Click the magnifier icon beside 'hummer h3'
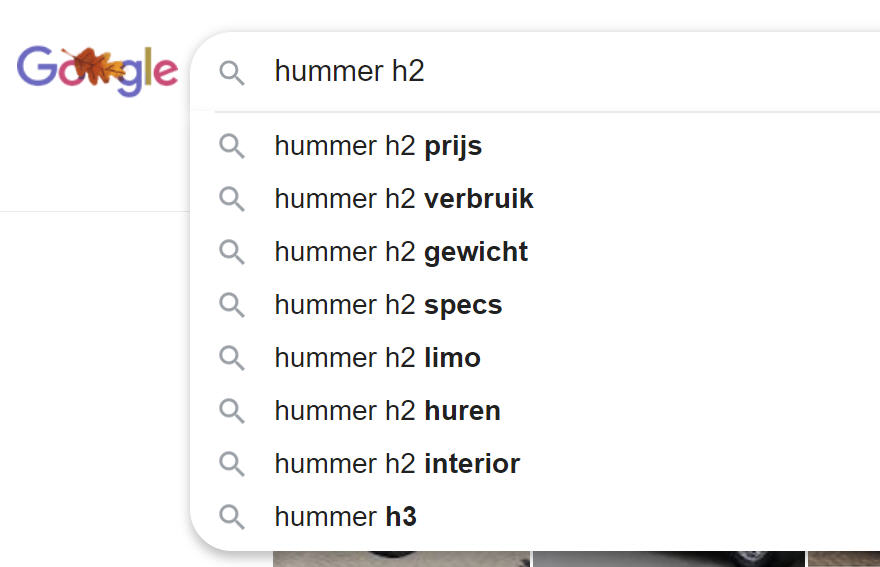The image size is (880, 567). click(x=232, y=517)
